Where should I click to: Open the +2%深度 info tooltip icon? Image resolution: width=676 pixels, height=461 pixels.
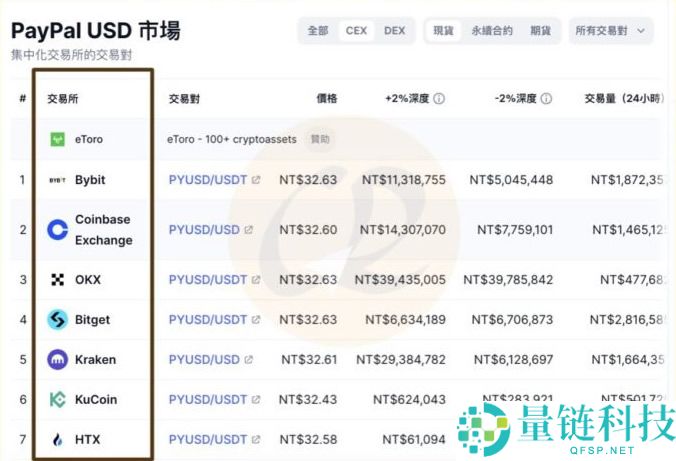pyautogui.click(x=439, y=99)
